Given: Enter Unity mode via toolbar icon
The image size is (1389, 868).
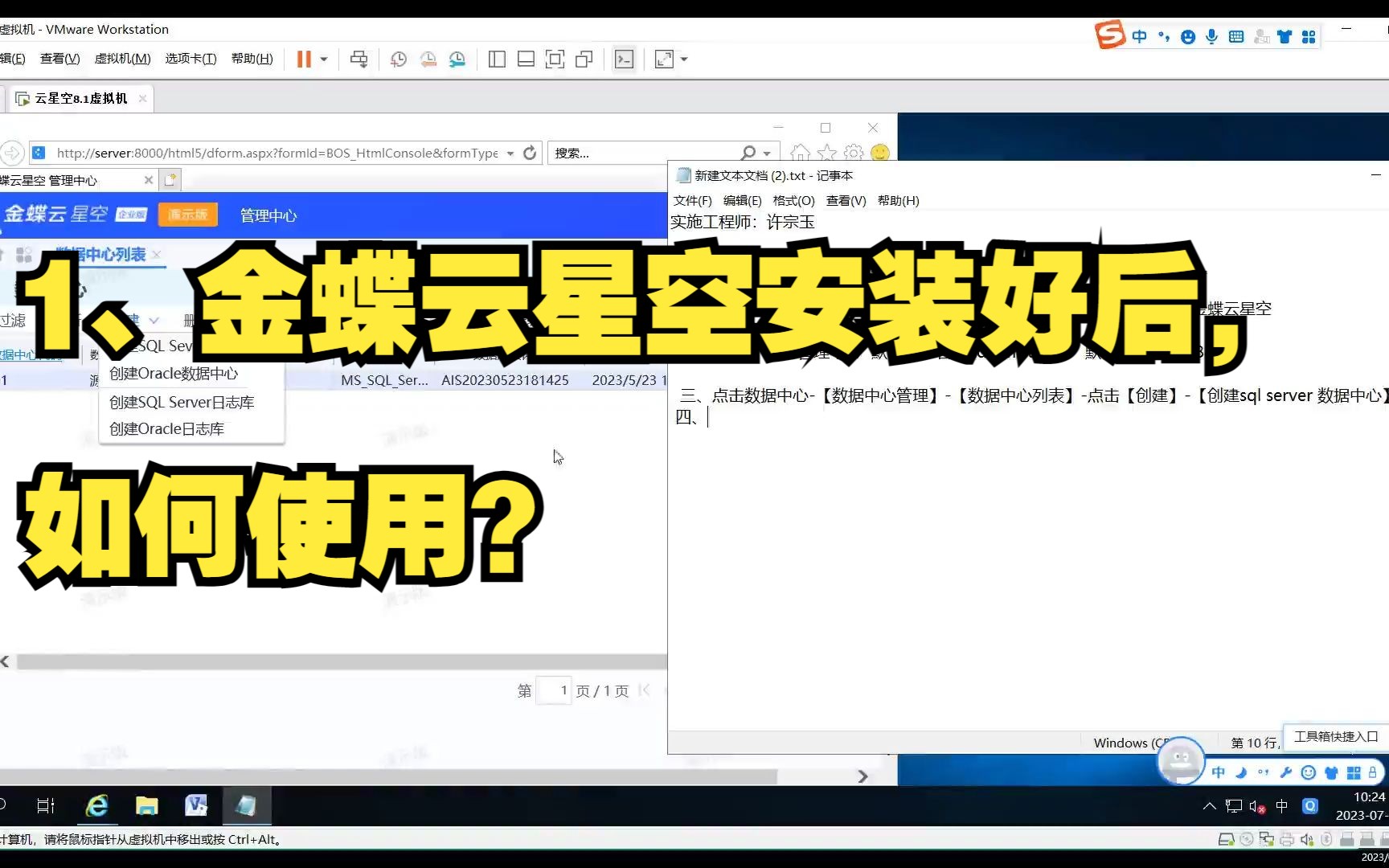Looking at the screenshot, I should pyautogui.click(x=584, y=59).
